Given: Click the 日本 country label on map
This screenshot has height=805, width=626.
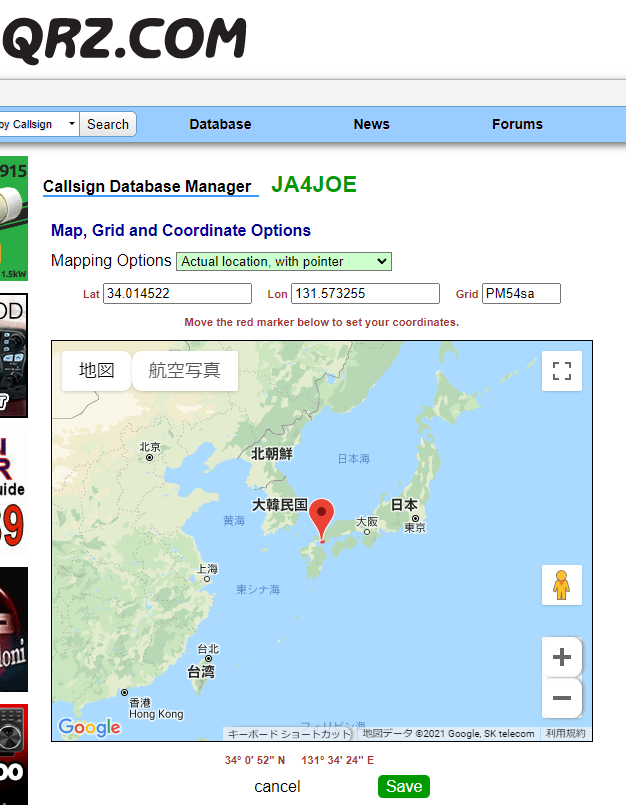Looking at the screenshot, I should pos(404,505).
